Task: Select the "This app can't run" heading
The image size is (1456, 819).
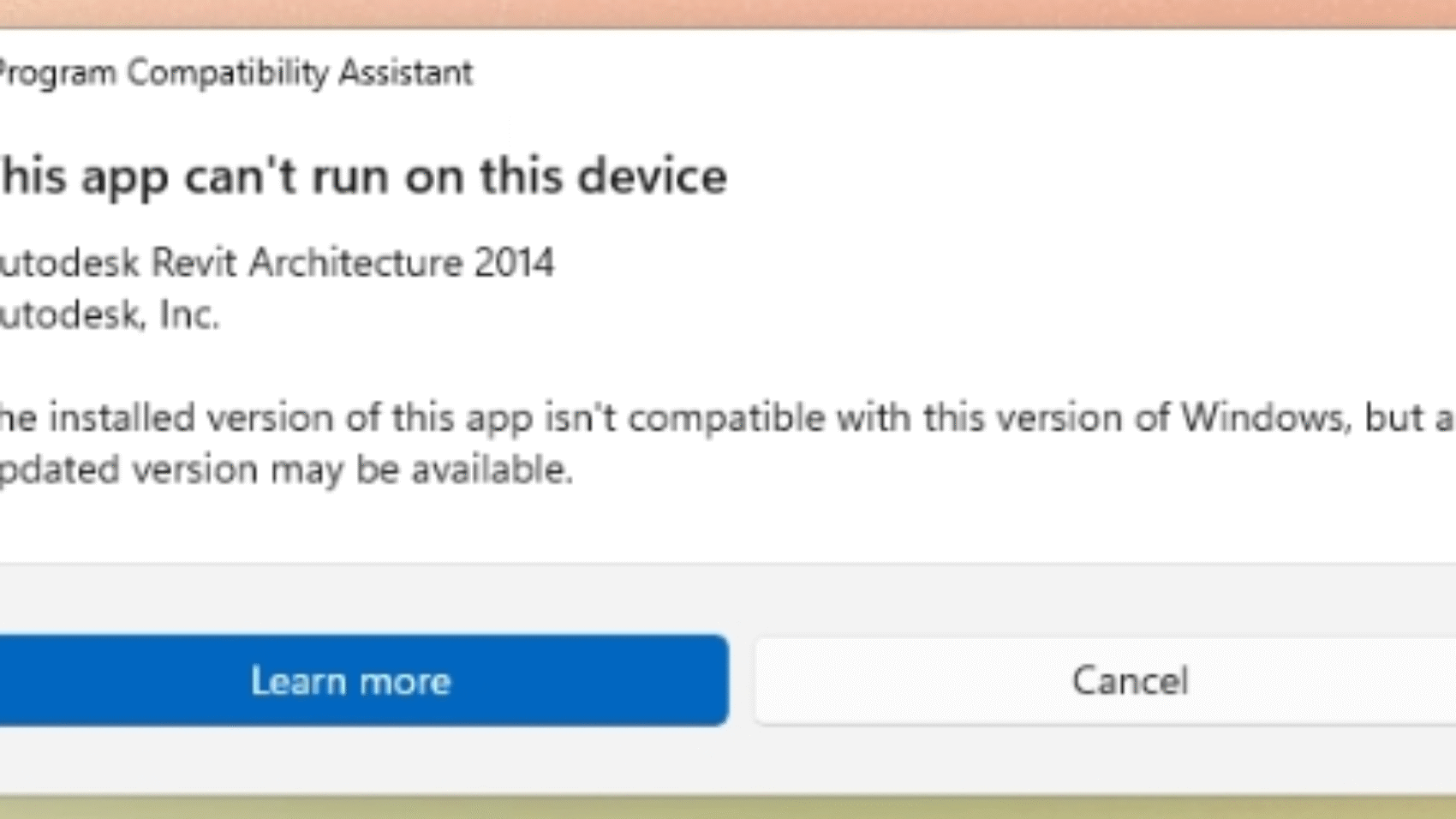Action: [363, 176]
